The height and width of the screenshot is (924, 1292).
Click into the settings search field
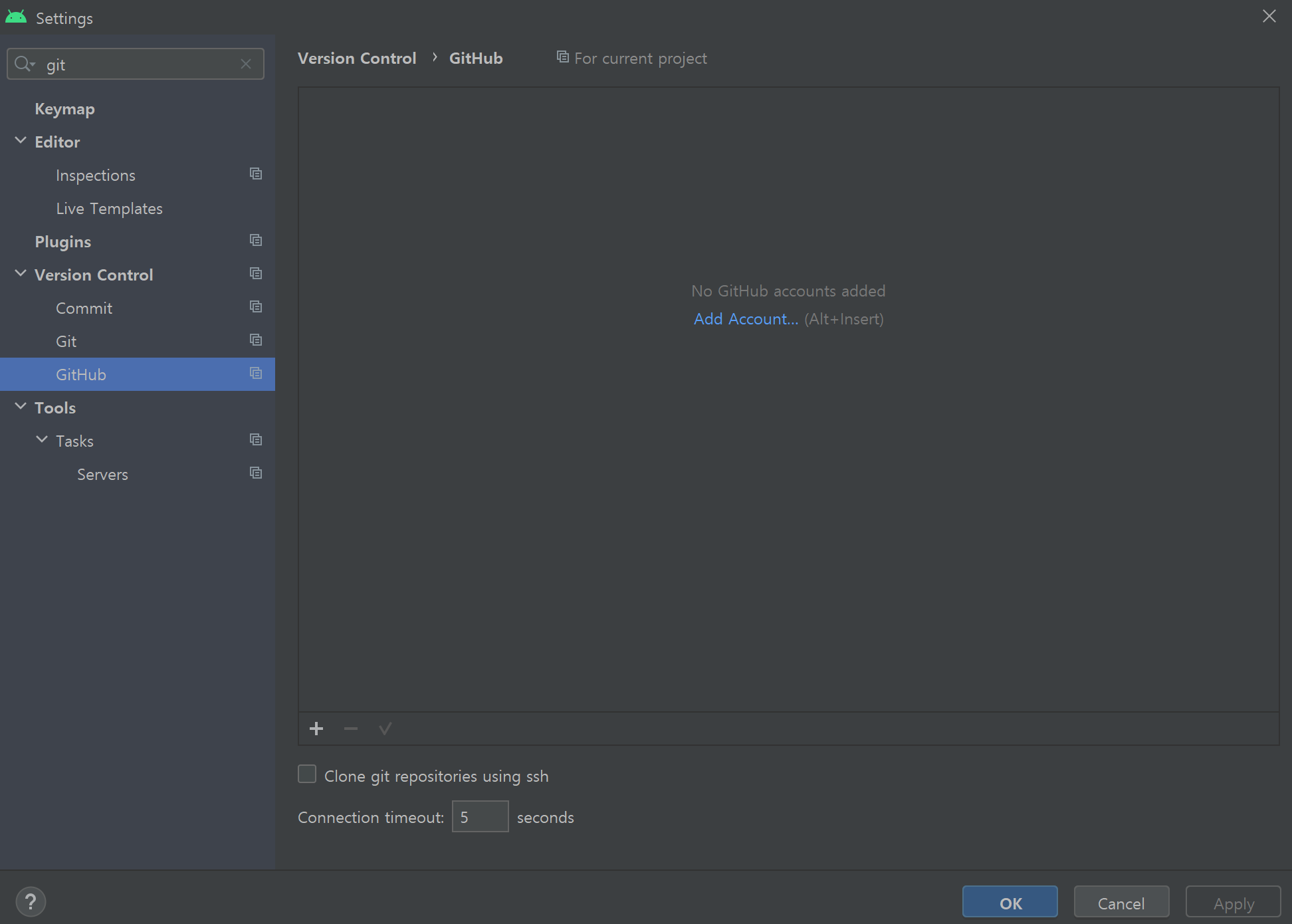pos(136,64)
